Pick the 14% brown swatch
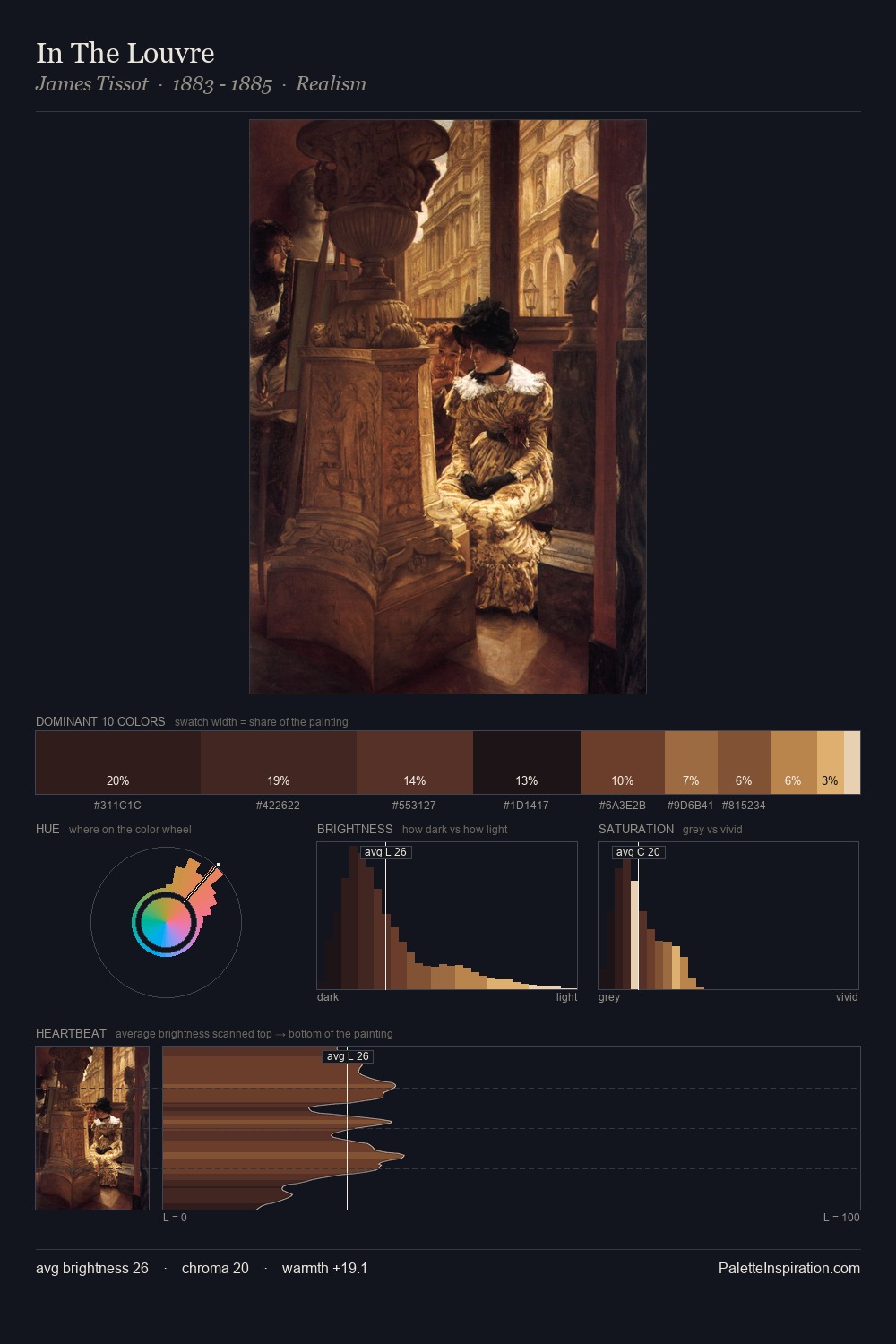Screen dimensions: 896x1344 point(415,762)
